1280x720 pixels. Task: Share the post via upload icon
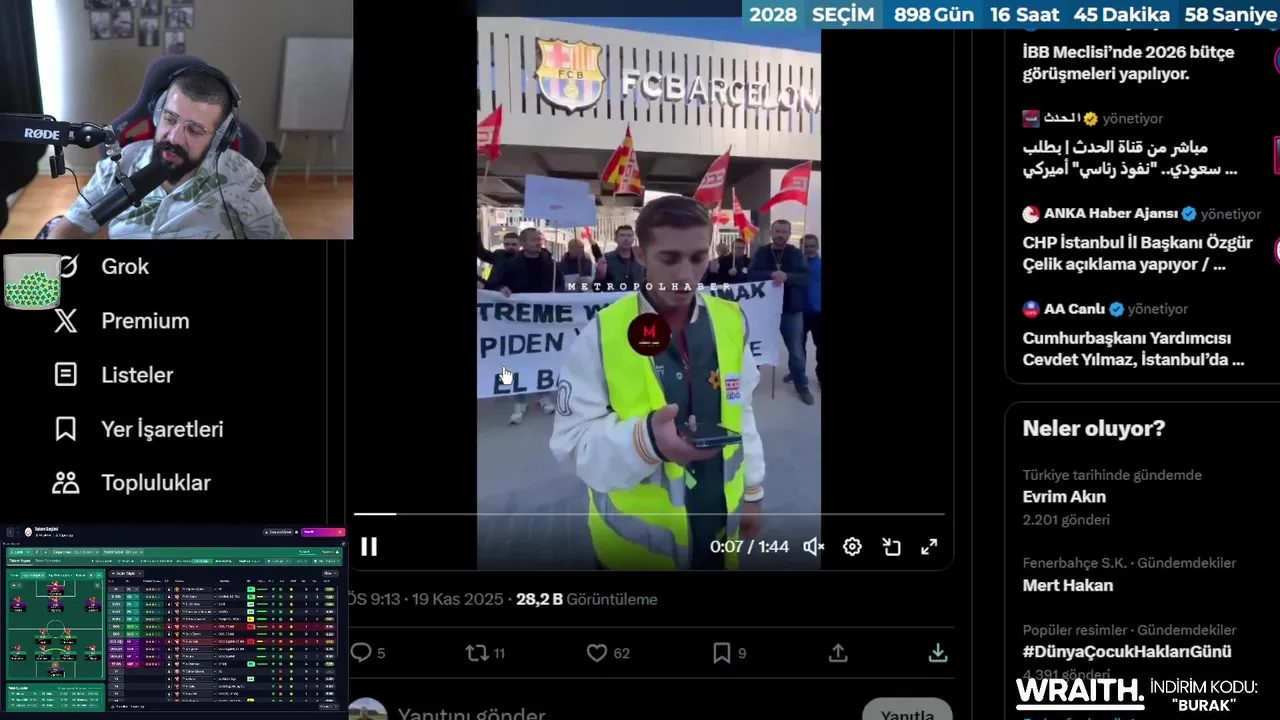point(838,653)
